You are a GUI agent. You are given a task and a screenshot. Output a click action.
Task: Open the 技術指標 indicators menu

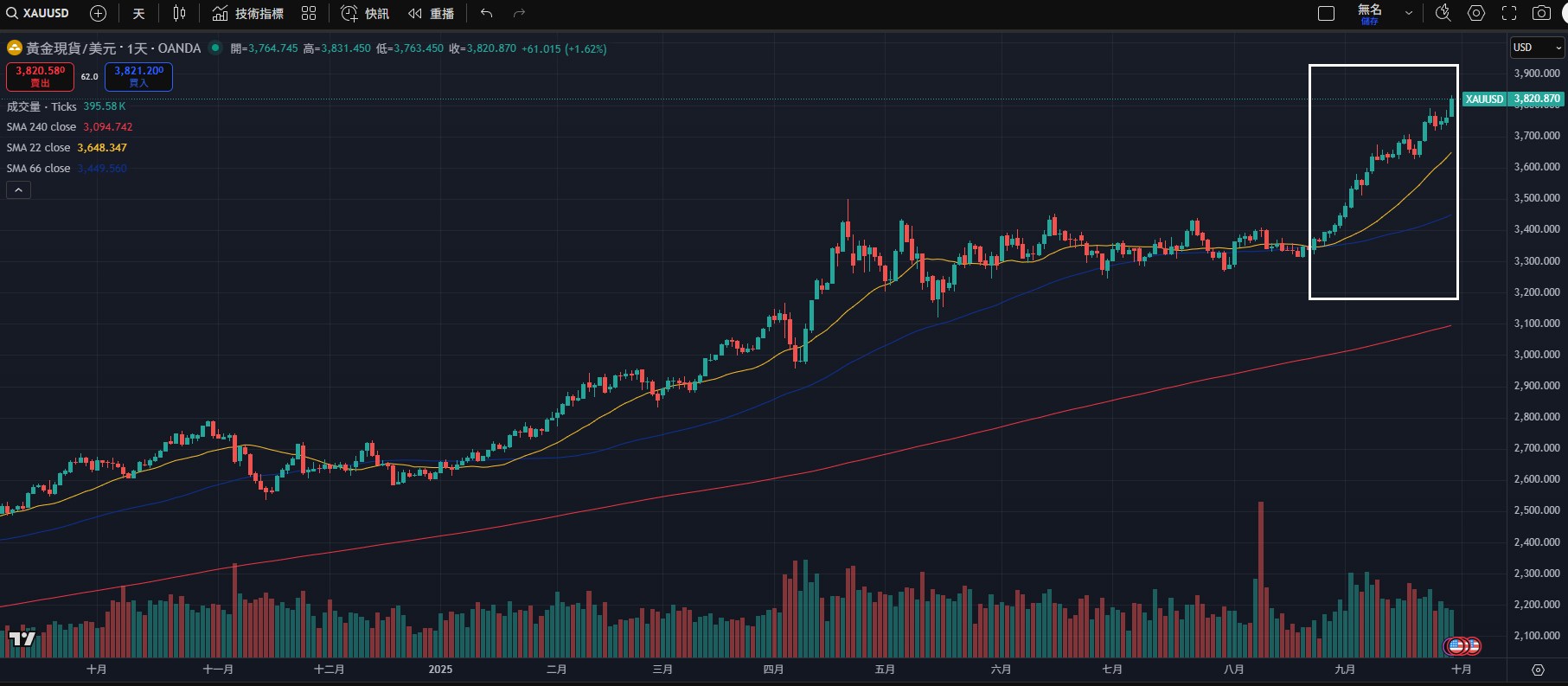[248, 13]
